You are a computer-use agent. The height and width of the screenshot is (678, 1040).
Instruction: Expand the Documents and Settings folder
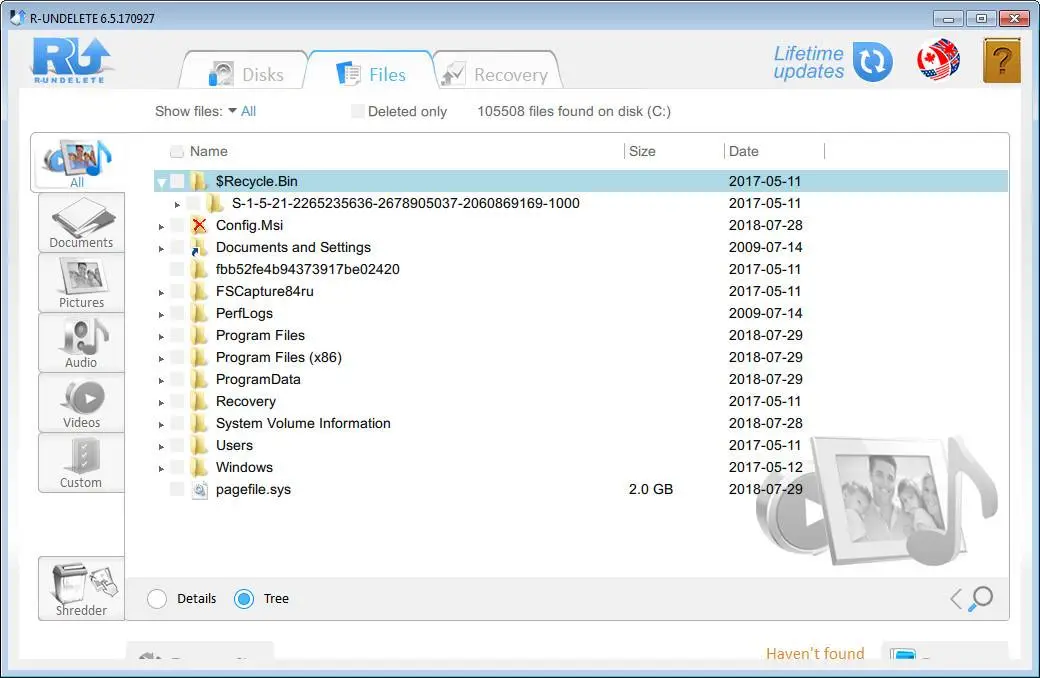[161, 248]
